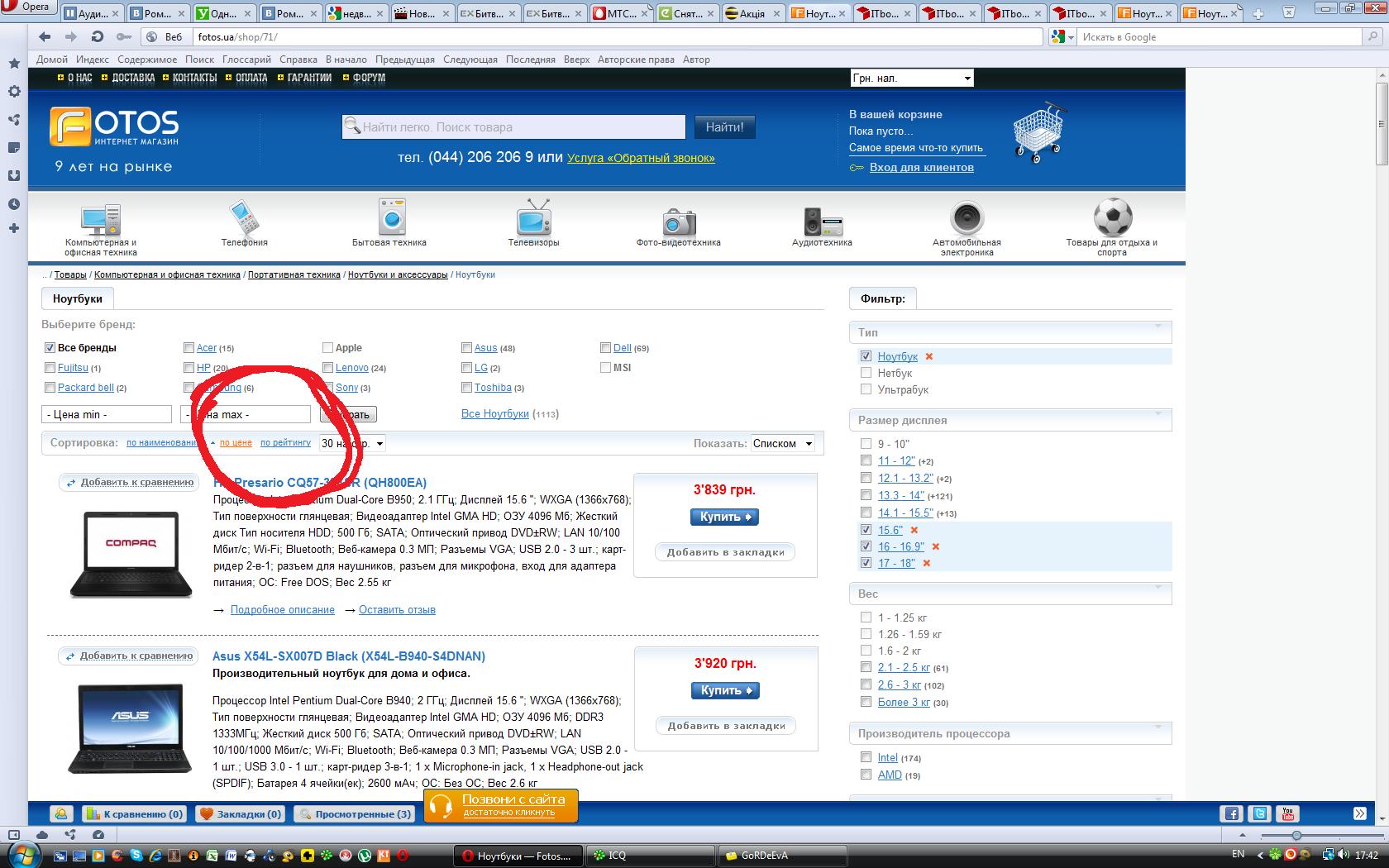The height and width of the screenshot is (868, 1389).
Task: Open the Facebook icon in the bottom bar
Action: pyautogui.click(x=1232, y=813)
